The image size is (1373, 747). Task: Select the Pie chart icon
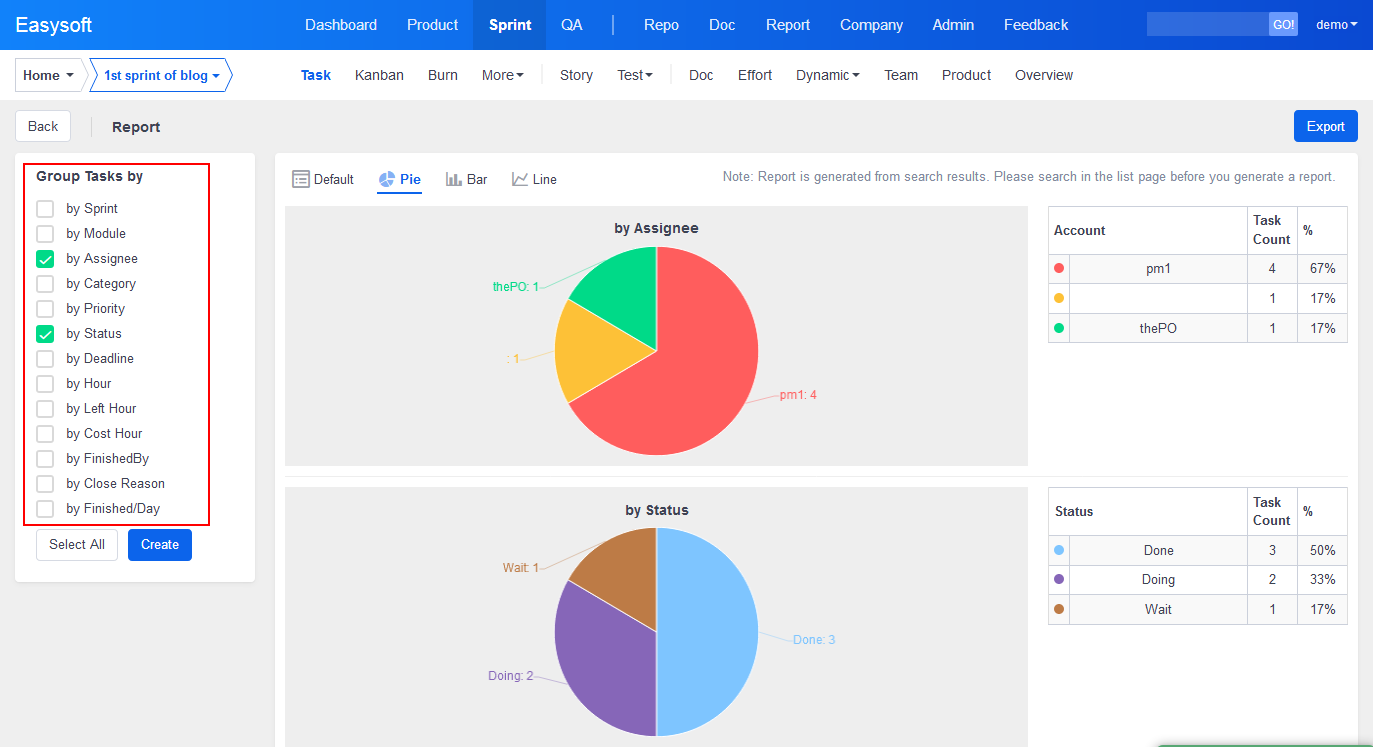click(387, 179)
